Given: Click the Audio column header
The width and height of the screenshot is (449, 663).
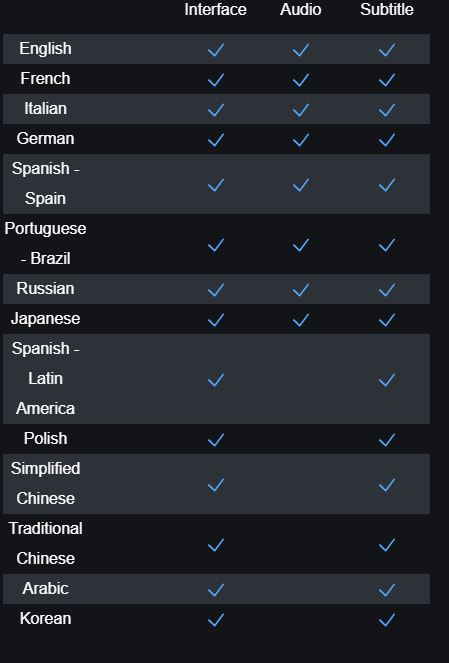Looking at the screenshot, I should [301, 9].
